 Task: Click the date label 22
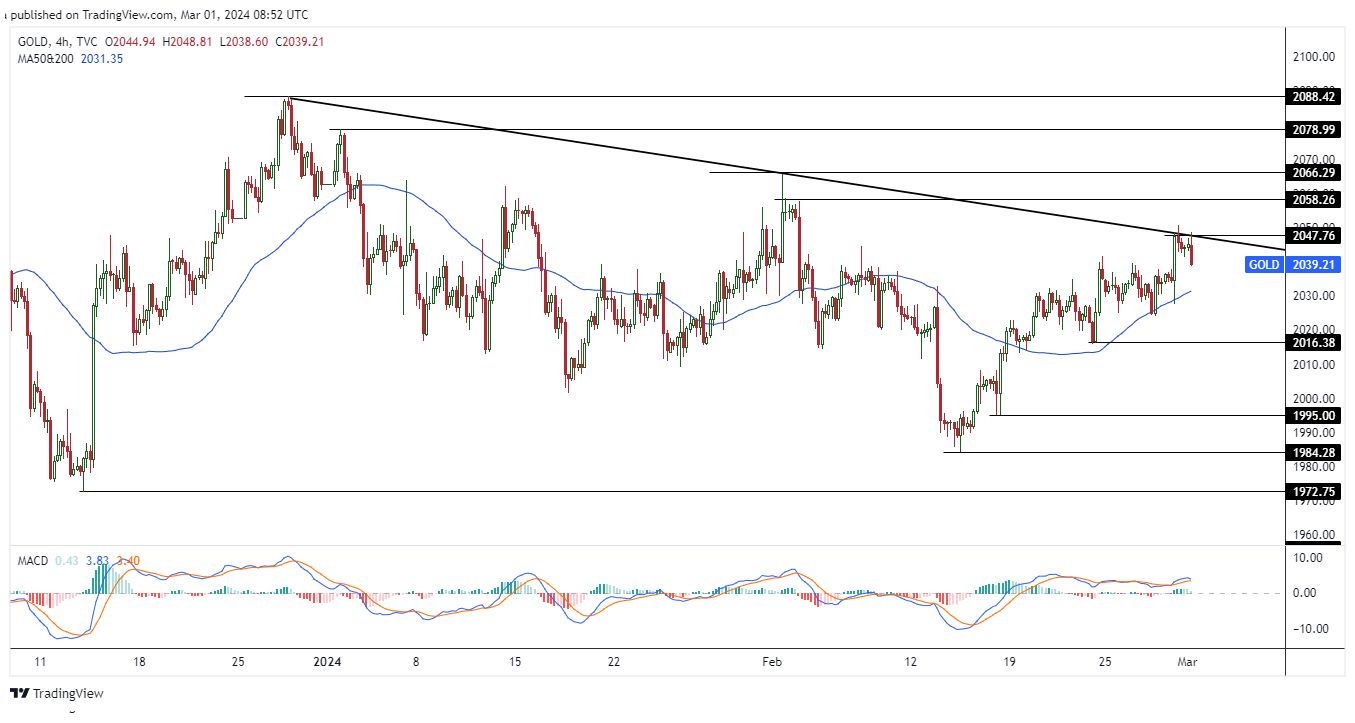pos(614,661)
